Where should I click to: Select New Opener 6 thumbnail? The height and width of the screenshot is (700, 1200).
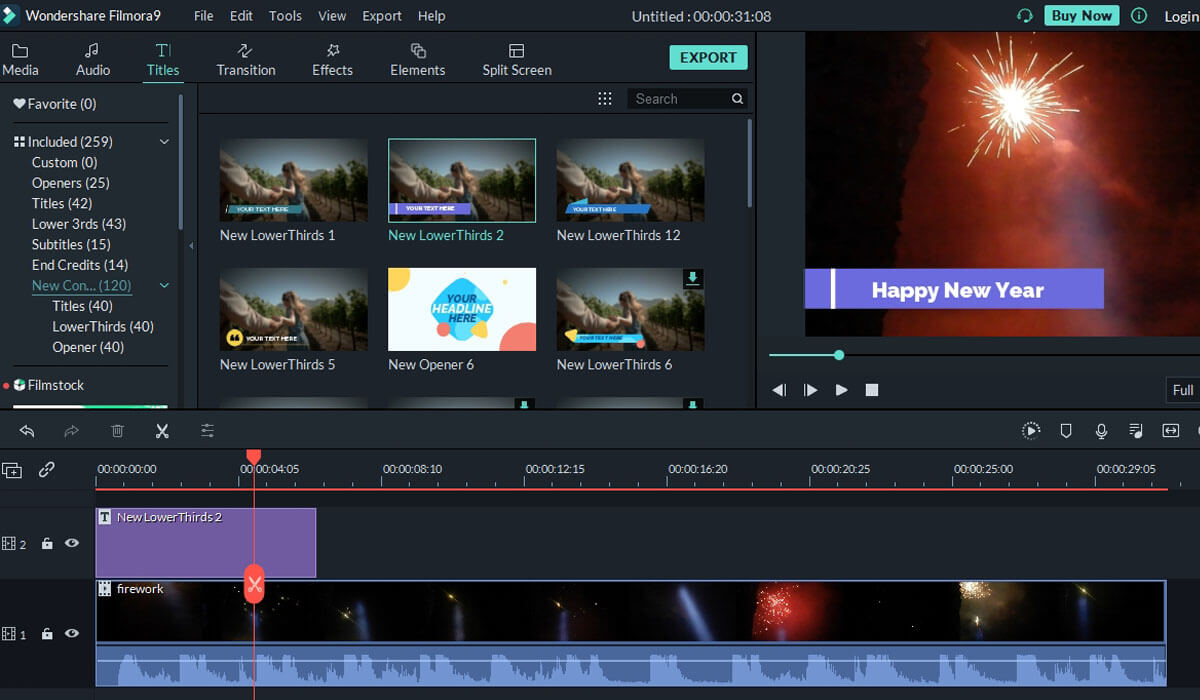[461, 309]
